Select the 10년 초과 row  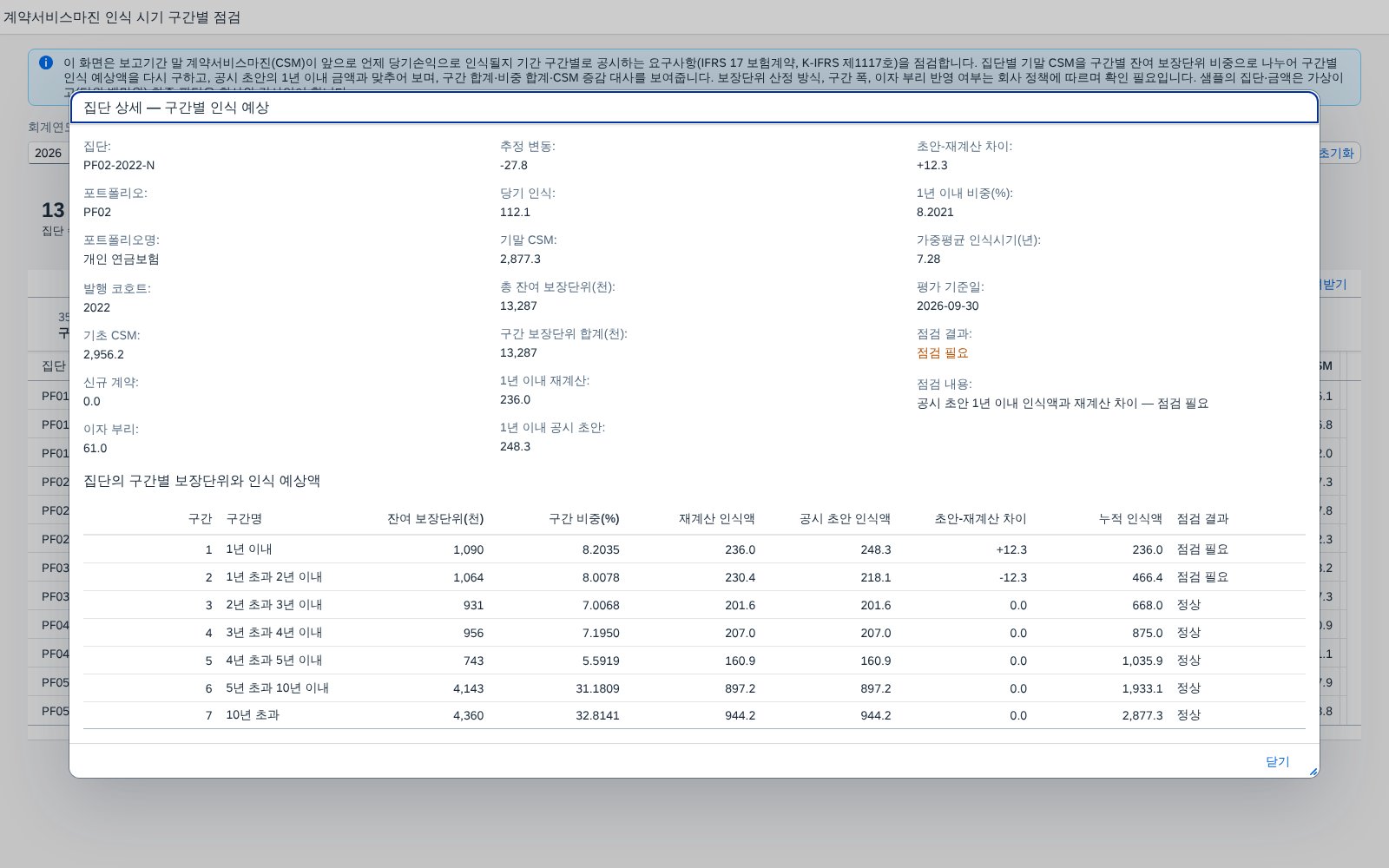coord(694,715)
